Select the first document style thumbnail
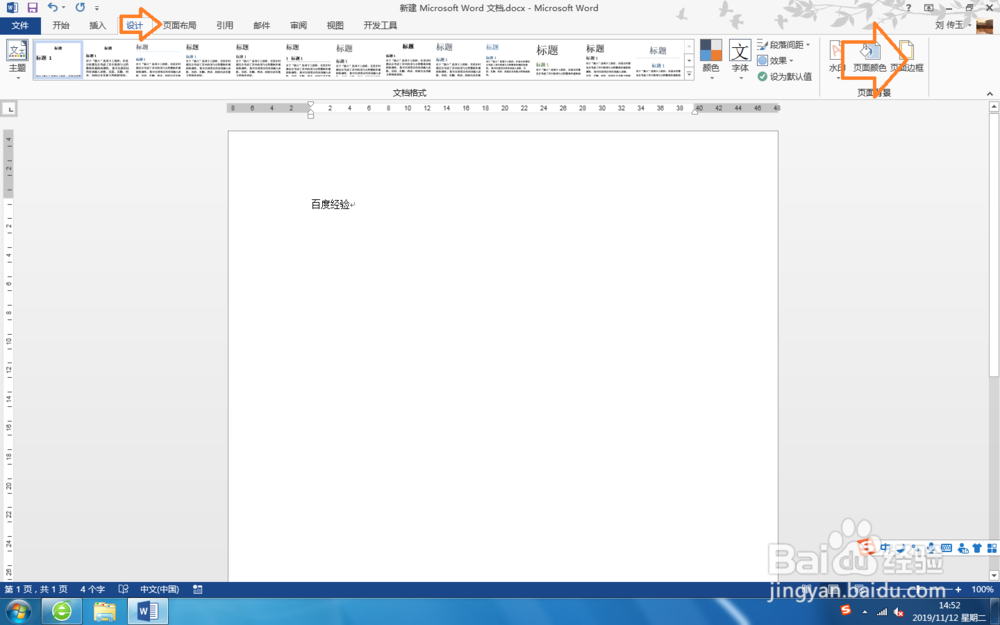This screenshot has width=1000, height=625. 57,60
